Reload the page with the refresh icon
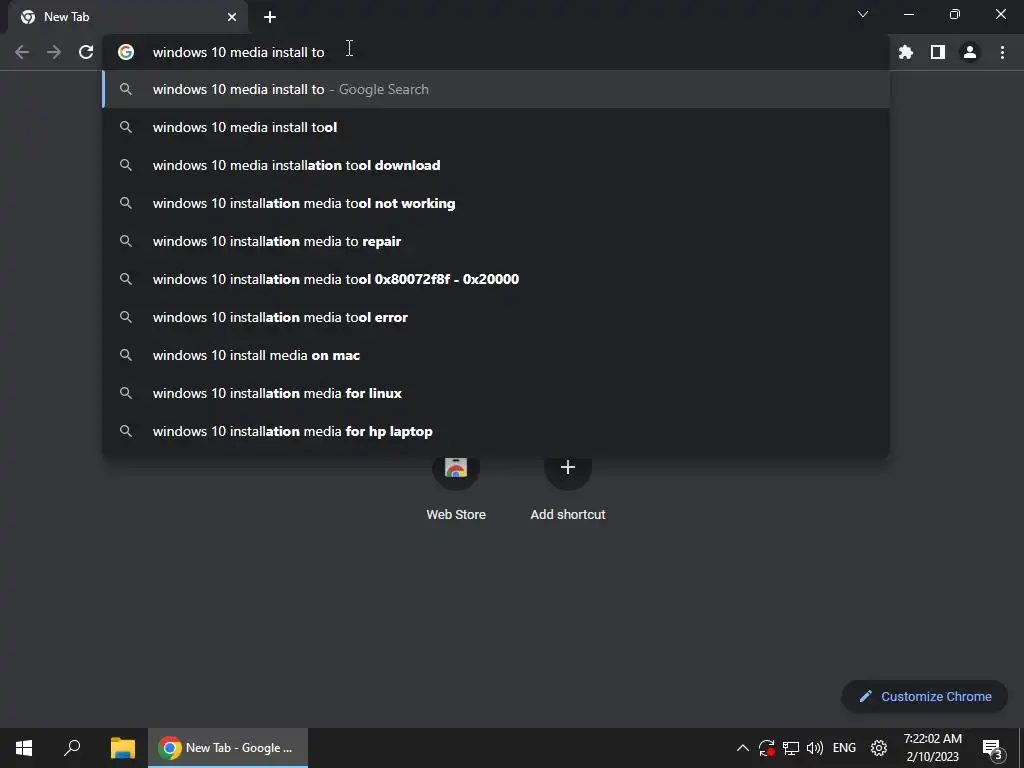Viewport: 1024px width, 768px height. pyautogui.click(x=86, y=52)
